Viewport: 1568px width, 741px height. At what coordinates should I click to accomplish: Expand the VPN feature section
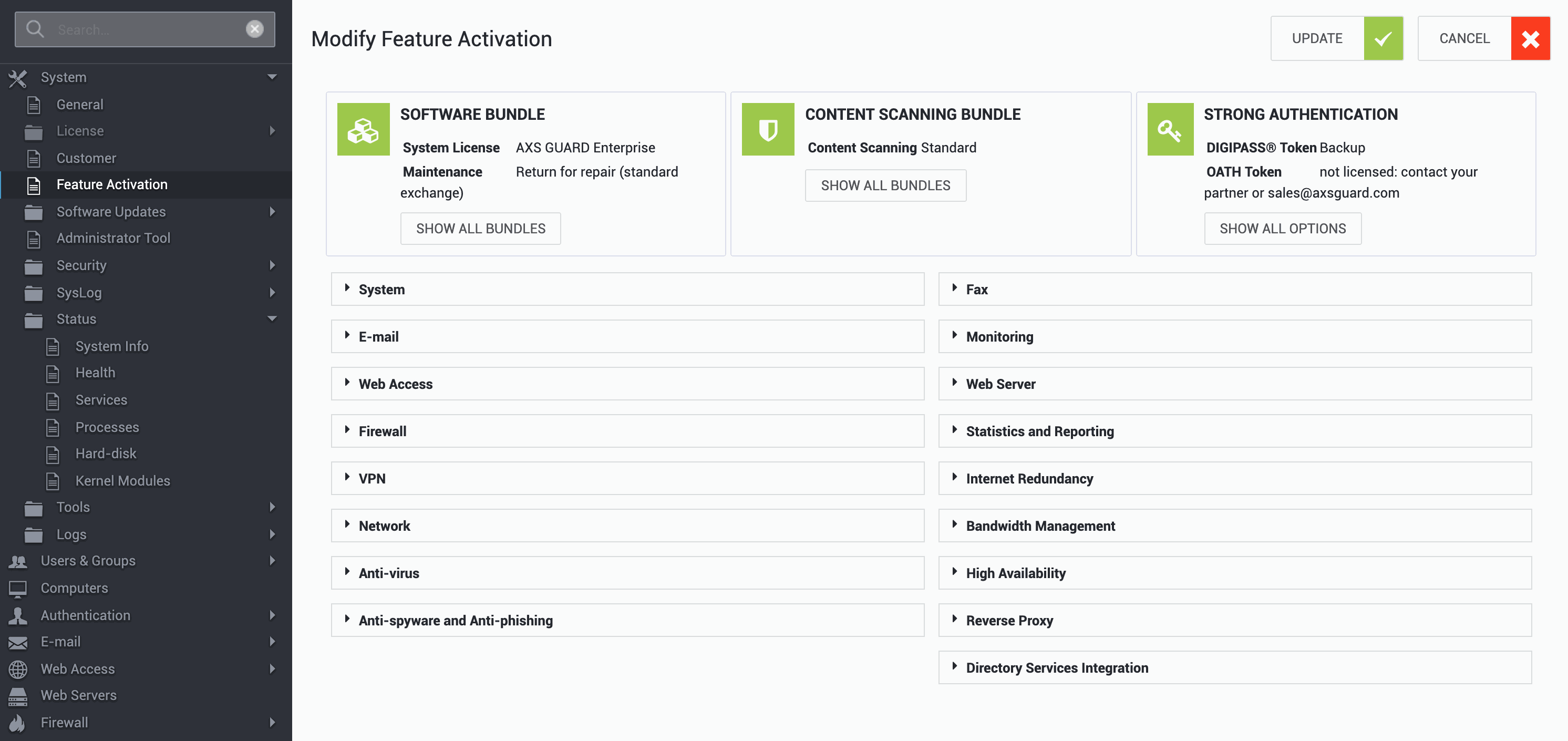point(627,478)
